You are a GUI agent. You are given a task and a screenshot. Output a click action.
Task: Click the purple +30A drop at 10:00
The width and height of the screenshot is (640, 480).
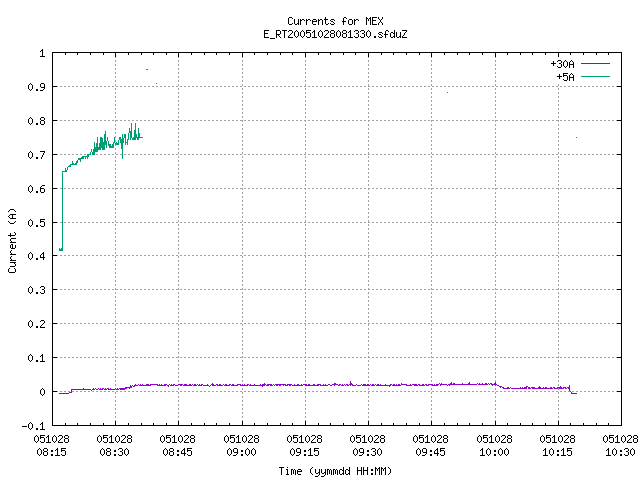500,386
